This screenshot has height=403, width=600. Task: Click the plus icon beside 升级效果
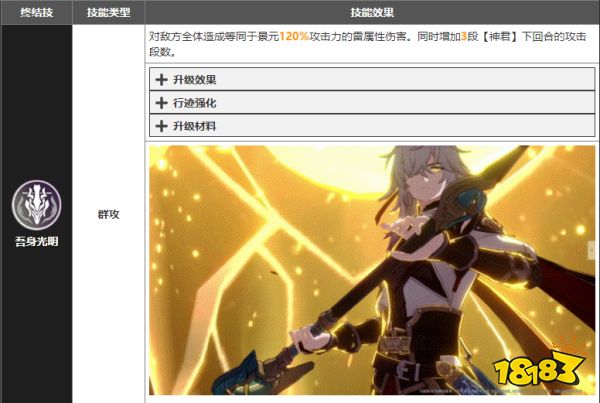point(161,80)
